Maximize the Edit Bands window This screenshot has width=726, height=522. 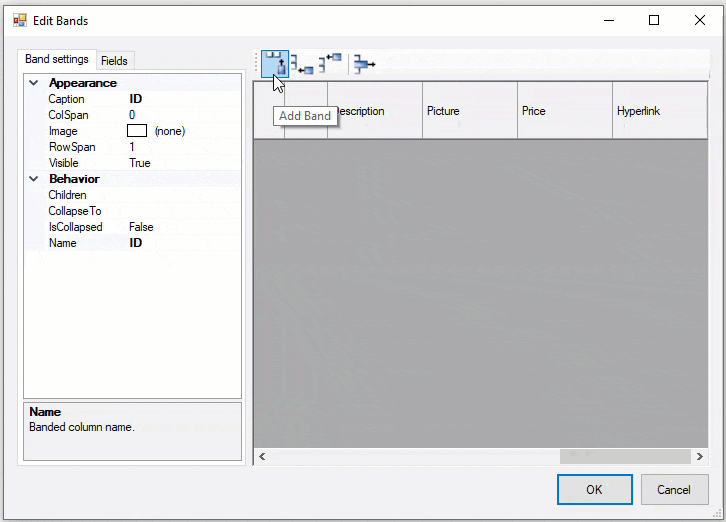click(654, 20)
